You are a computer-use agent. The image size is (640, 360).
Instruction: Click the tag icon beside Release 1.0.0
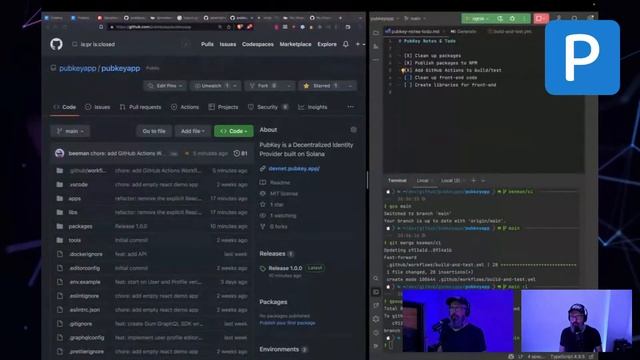pyautogui.click(x=263, y=268)
